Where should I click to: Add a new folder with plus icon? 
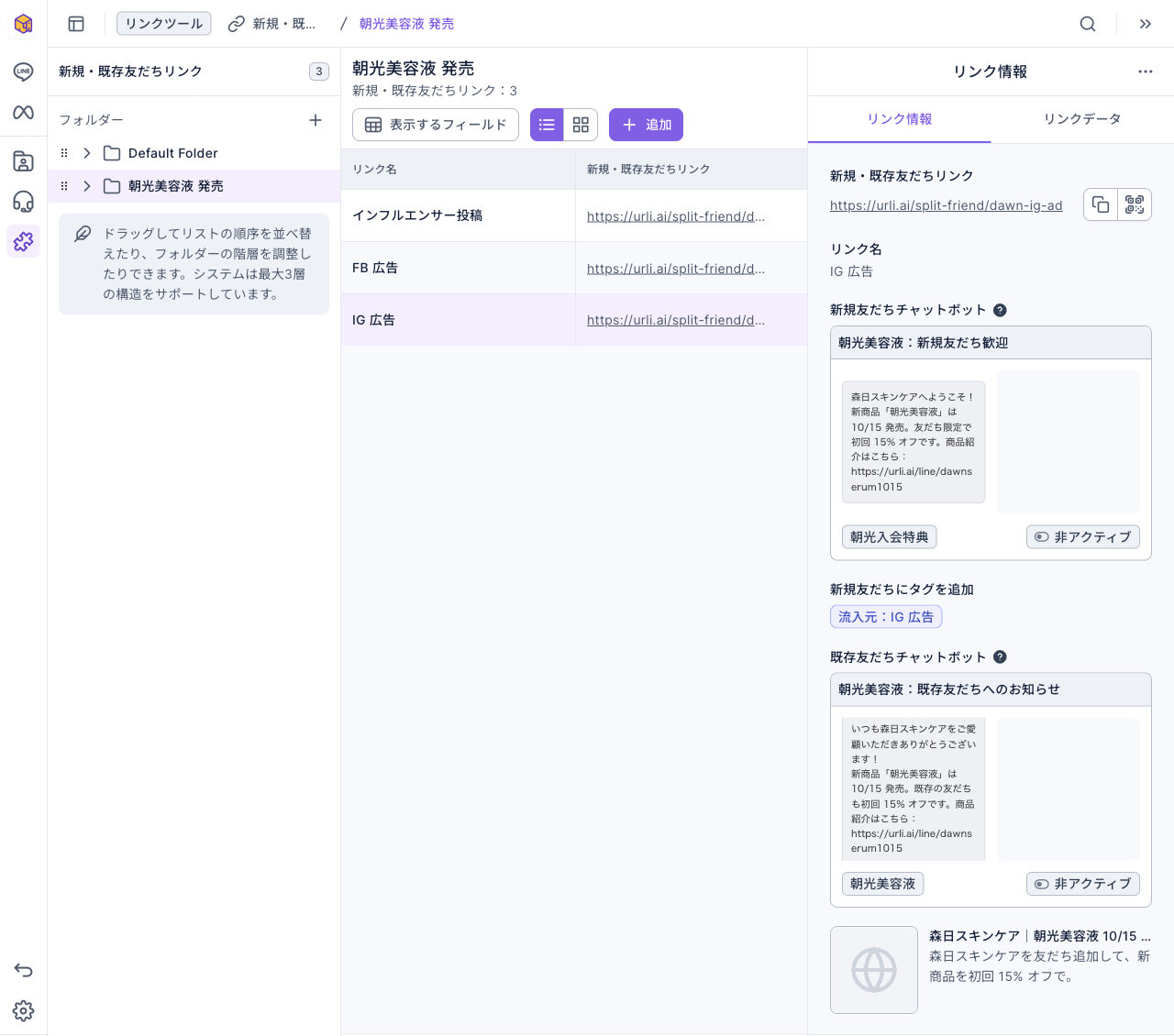316,120
